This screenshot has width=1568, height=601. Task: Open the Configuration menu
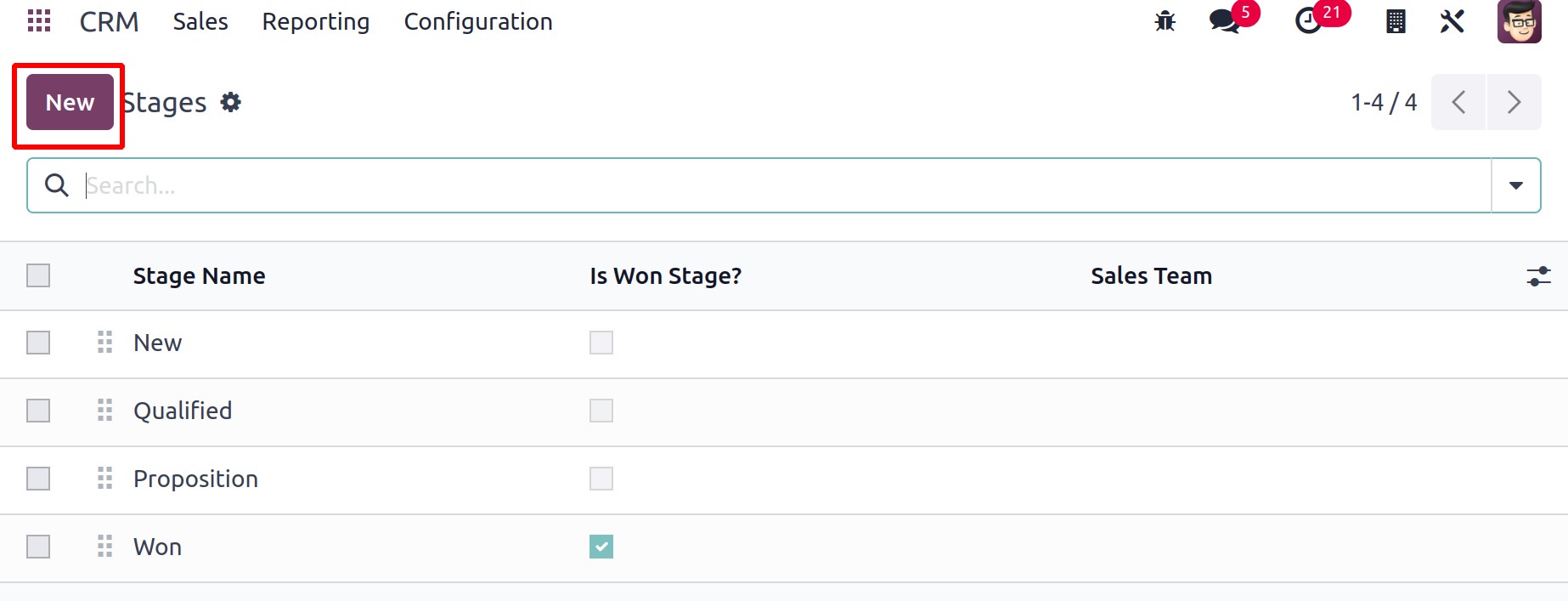(x=478, y=21)
